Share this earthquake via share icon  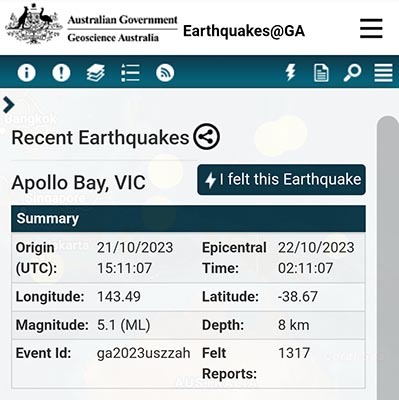[x=207, y=137]
